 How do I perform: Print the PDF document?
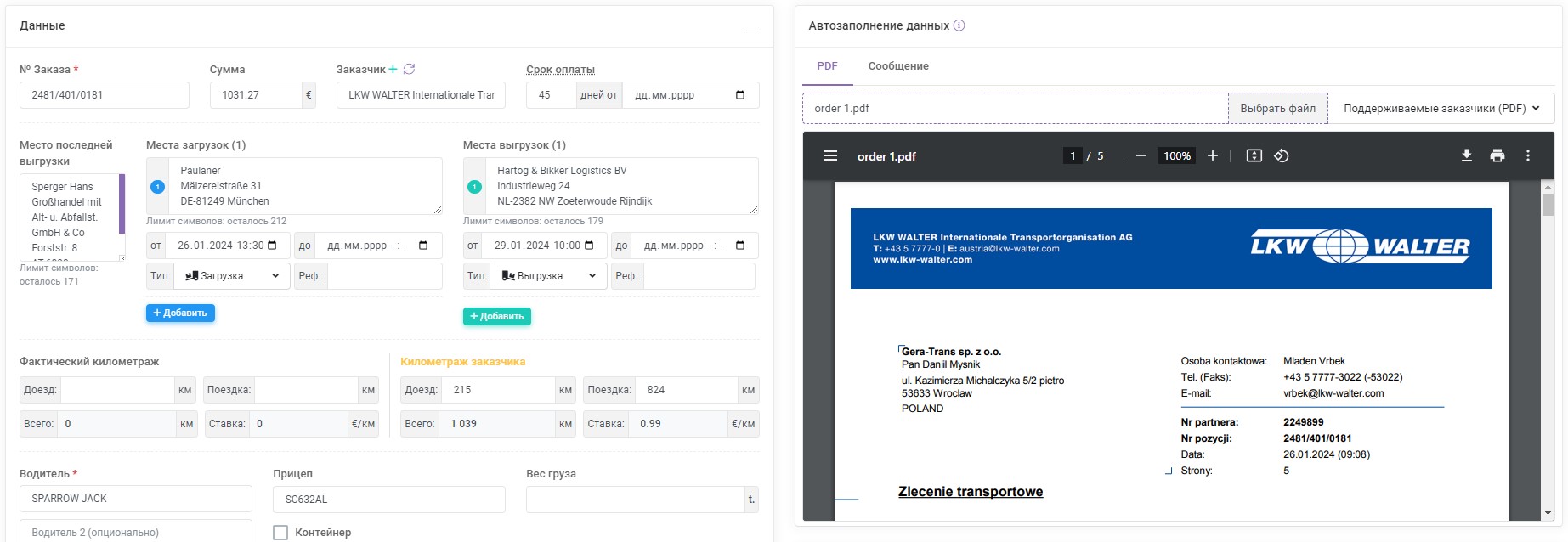coord(1497,156)
